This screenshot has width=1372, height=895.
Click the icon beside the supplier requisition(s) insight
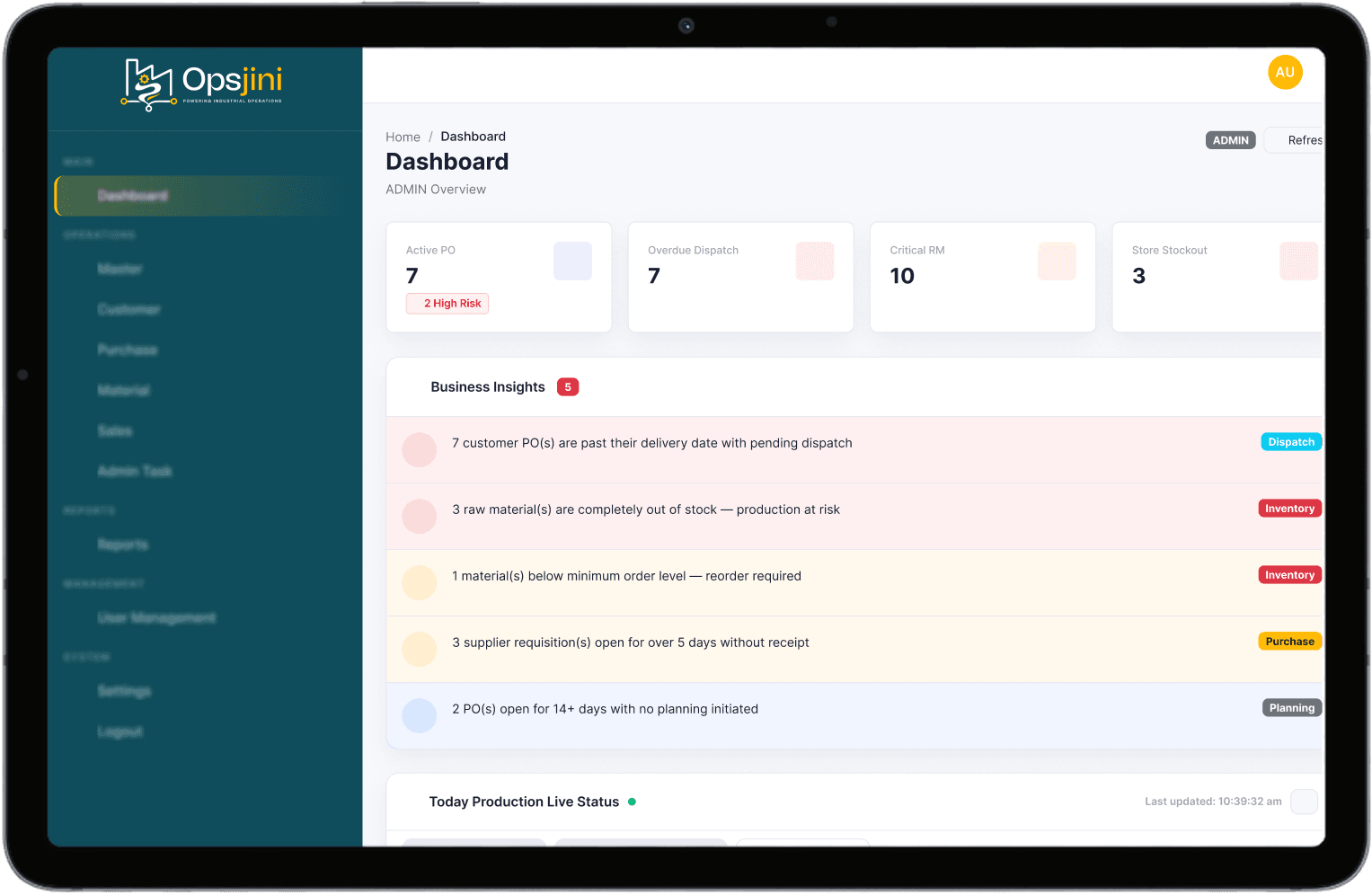(420, 649)
